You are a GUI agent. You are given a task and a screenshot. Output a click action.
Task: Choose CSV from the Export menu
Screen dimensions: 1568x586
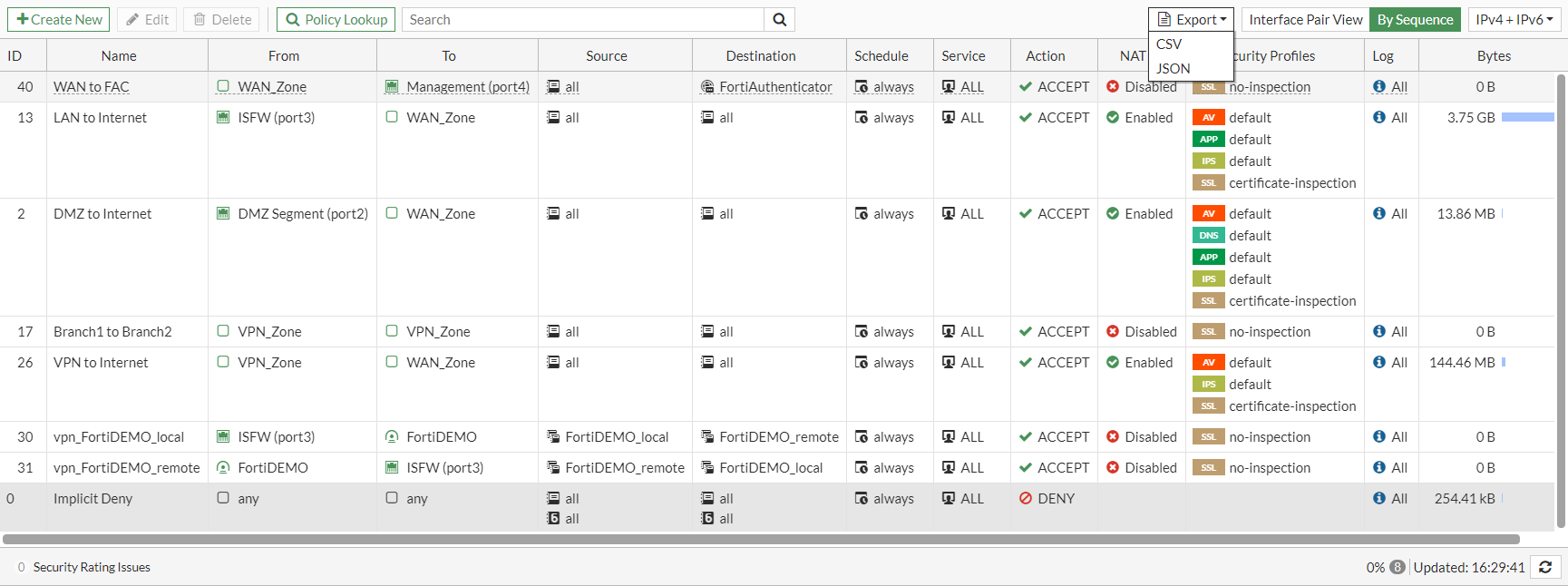(x=1169, y=44)
